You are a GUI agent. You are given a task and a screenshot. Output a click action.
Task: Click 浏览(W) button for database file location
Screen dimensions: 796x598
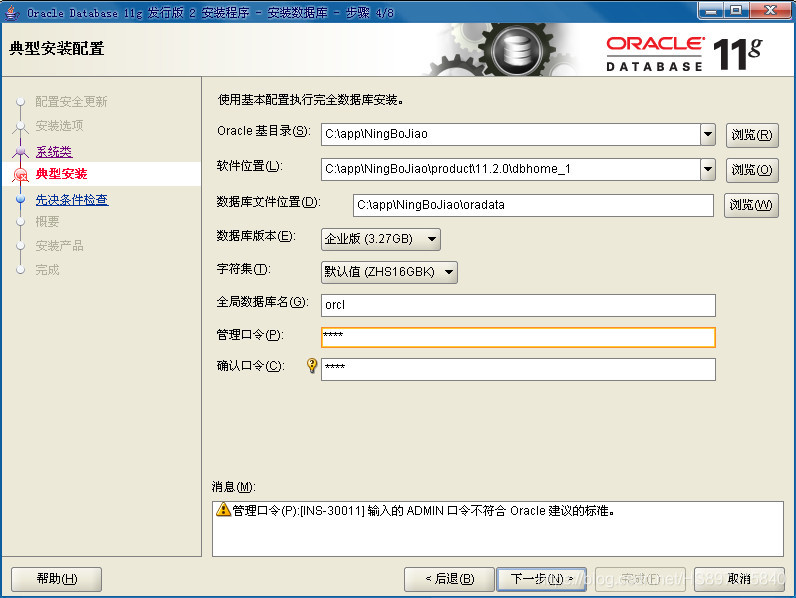click(751, 205)
